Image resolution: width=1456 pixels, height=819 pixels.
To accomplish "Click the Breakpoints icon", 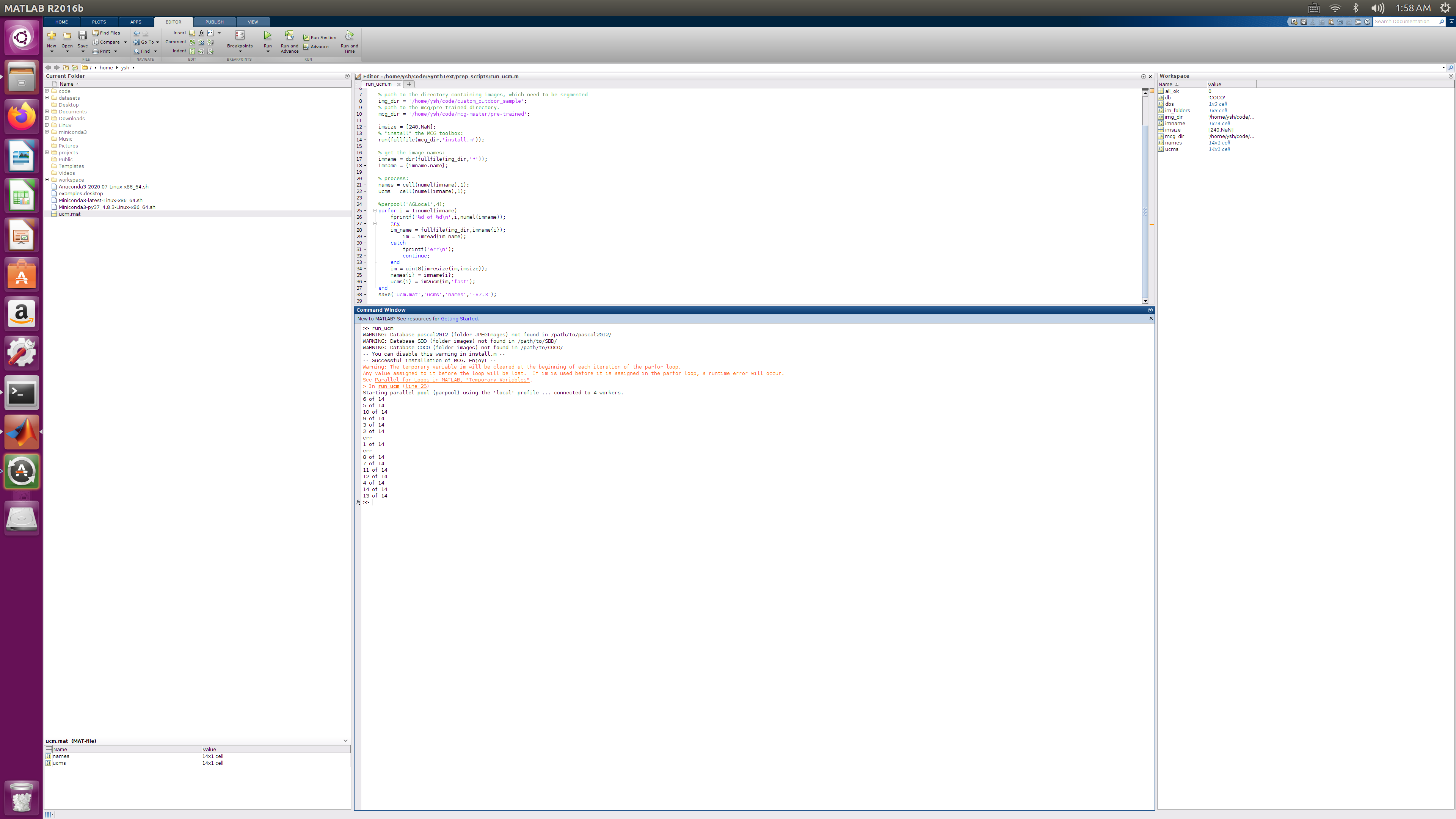I will pos(240,35).
